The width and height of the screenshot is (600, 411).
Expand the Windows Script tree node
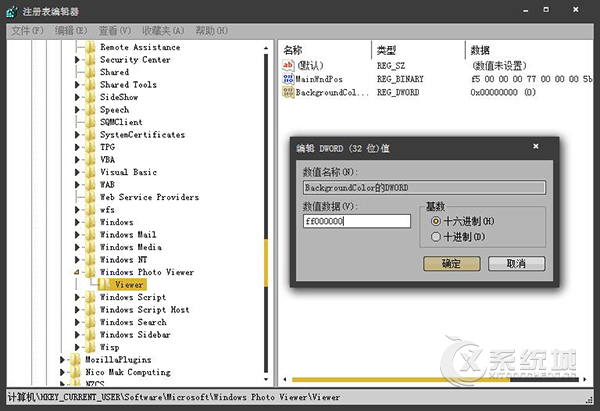click(x=77, y=297)
